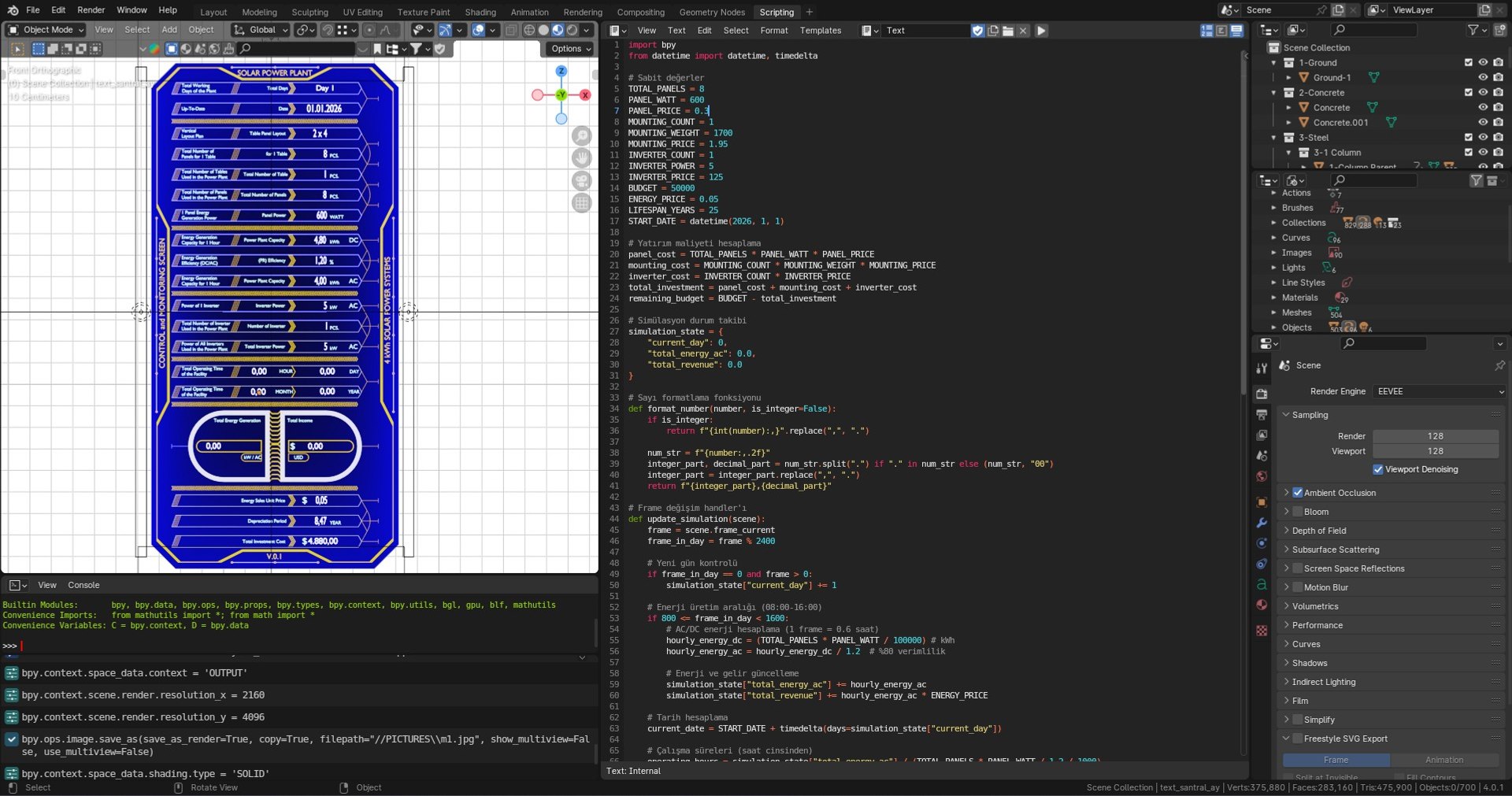The width and height of the screenshot is (1512, 796).
Task: Open the text editor Templates menu
Action: pos(821,31)
